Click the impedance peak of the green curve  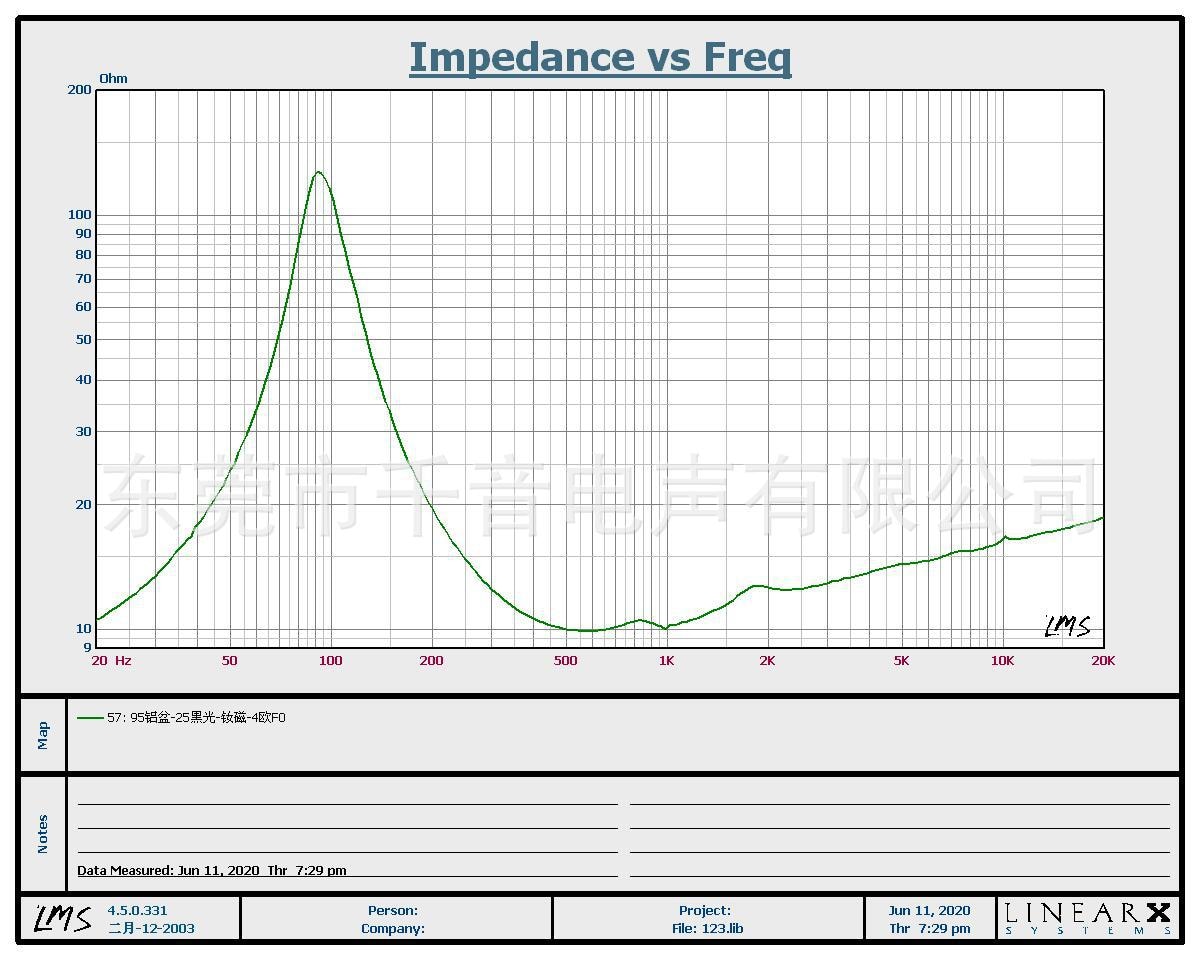click(318, 172)
